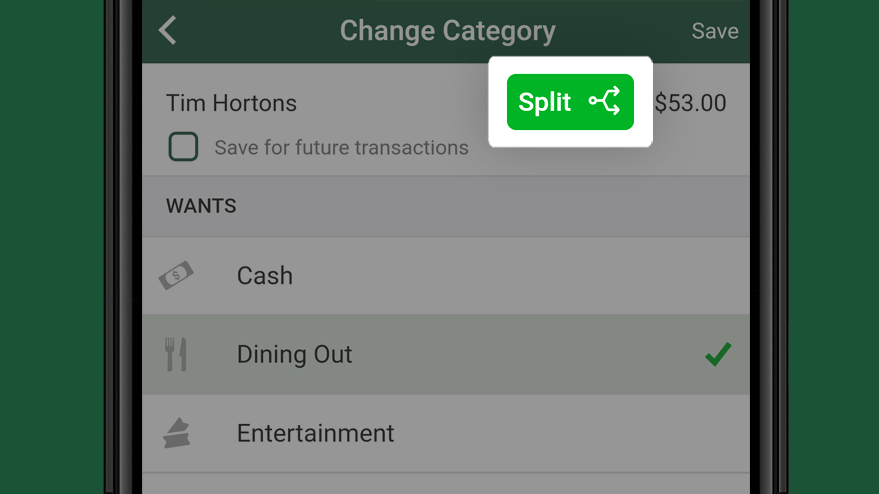879x494 pixels.
Task: Choose the Dining Out category
Action: [x=446, y=354]
